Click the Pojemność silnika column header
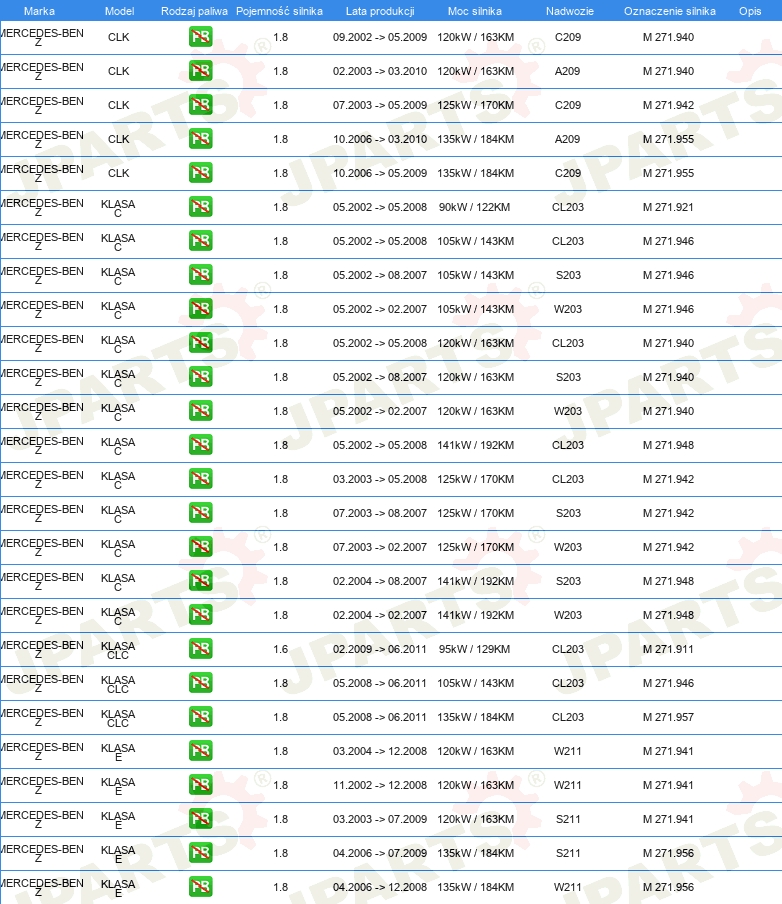The width and height of the screenshot is (782, 904). click(279, 11)
